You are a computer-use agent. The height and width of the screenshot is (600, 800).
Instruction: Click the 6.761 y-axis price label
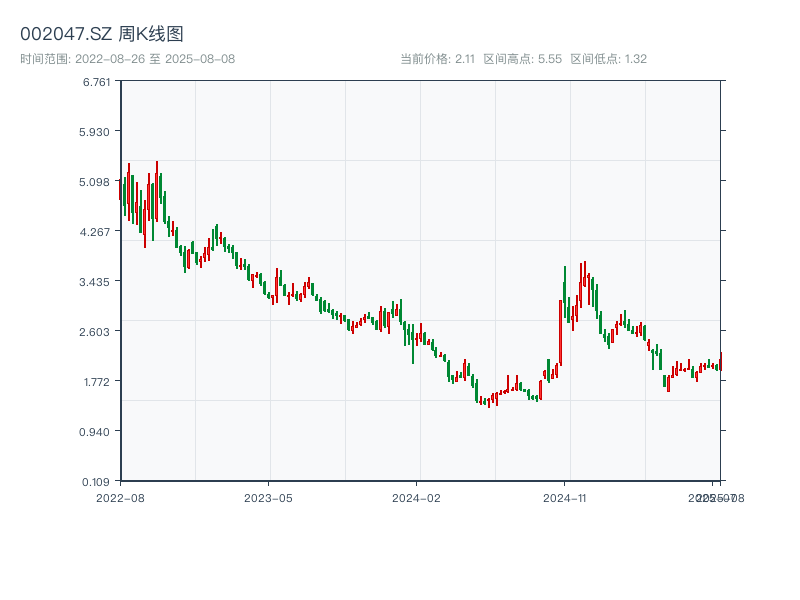[98, 81]
